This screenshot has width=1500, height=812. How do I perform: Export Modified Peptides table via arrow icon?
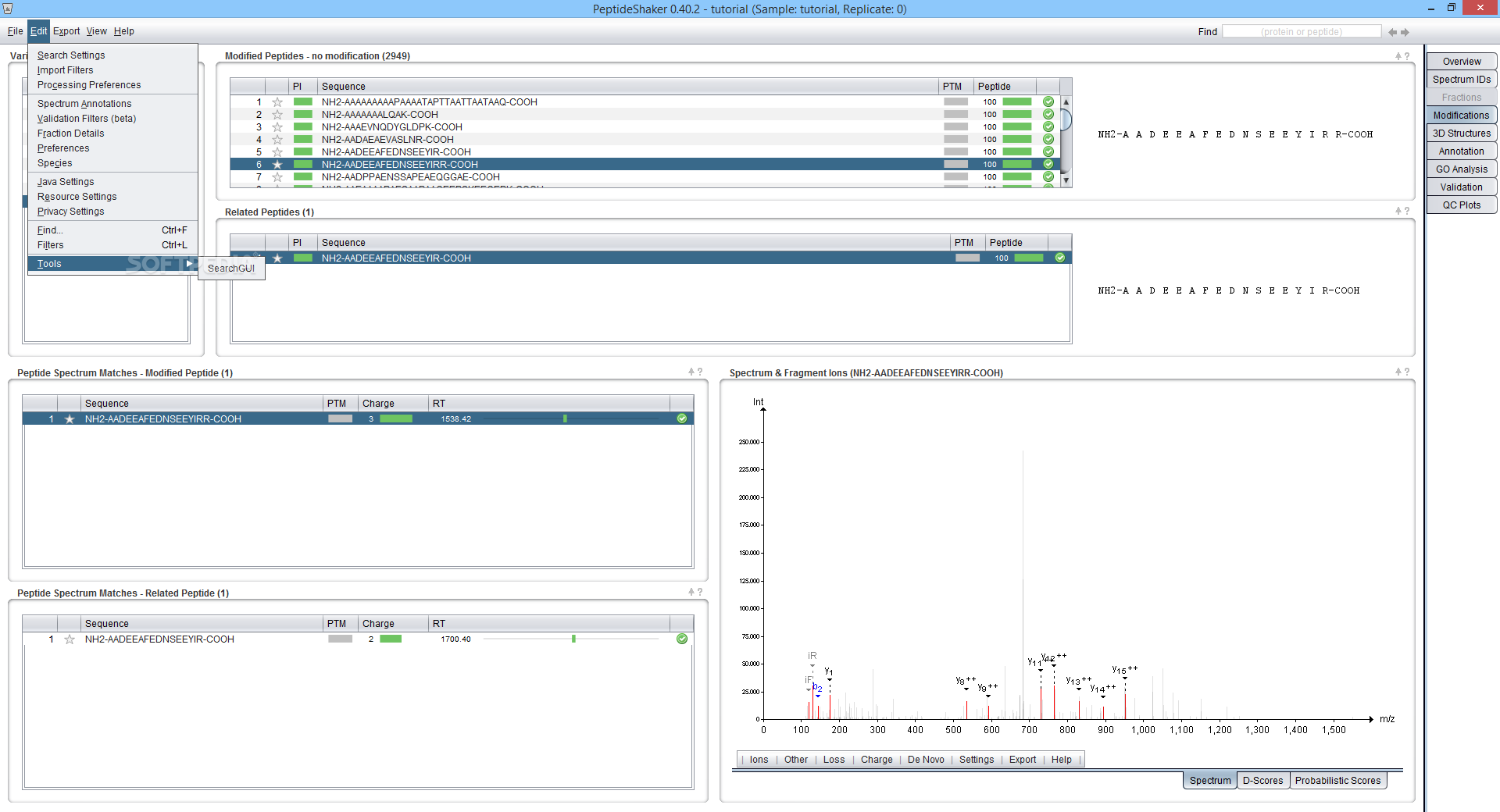point(1398,56)
